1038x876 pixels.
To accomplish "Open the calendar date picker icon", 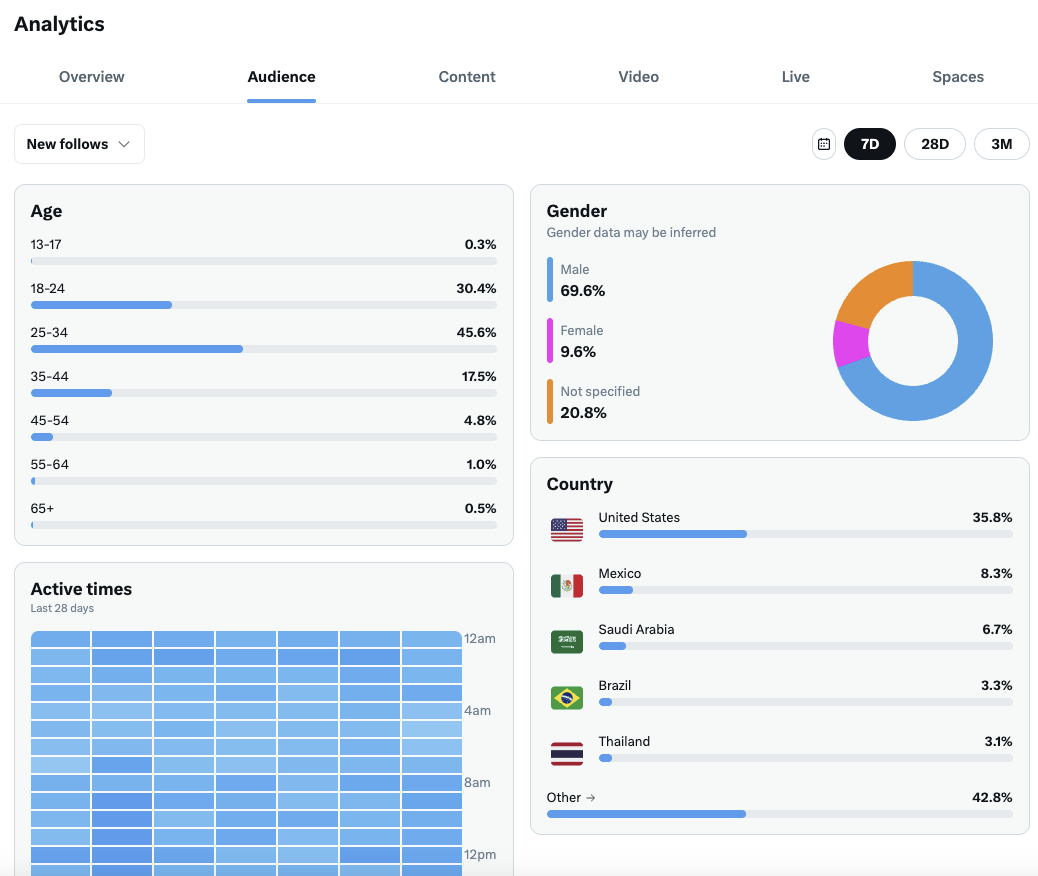I will point(824,144).
